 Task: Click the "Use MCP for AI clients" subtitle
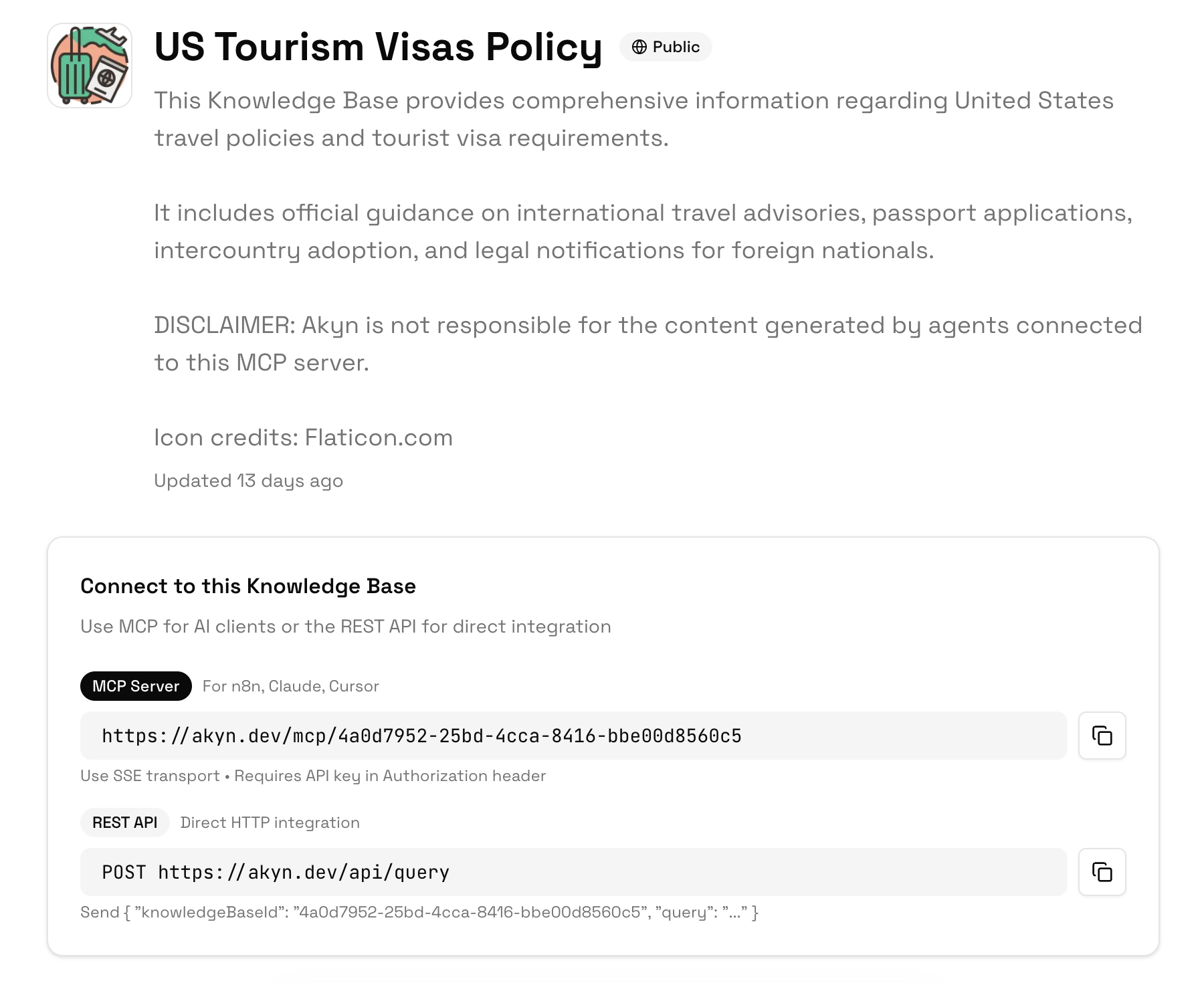point(345,627)
